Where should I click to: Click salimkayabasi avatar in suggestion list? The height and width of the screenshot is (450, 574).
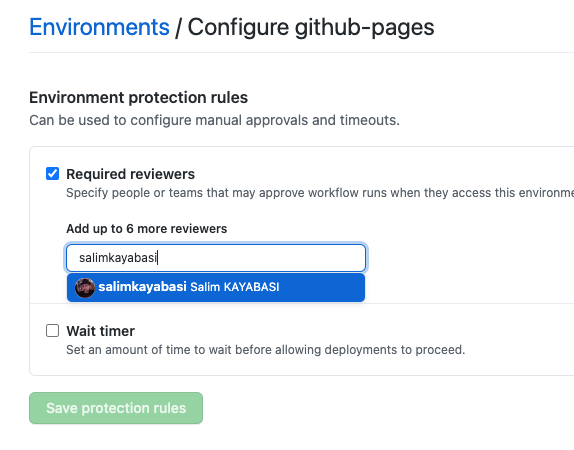pyautogui.click(x=85, y=287)
